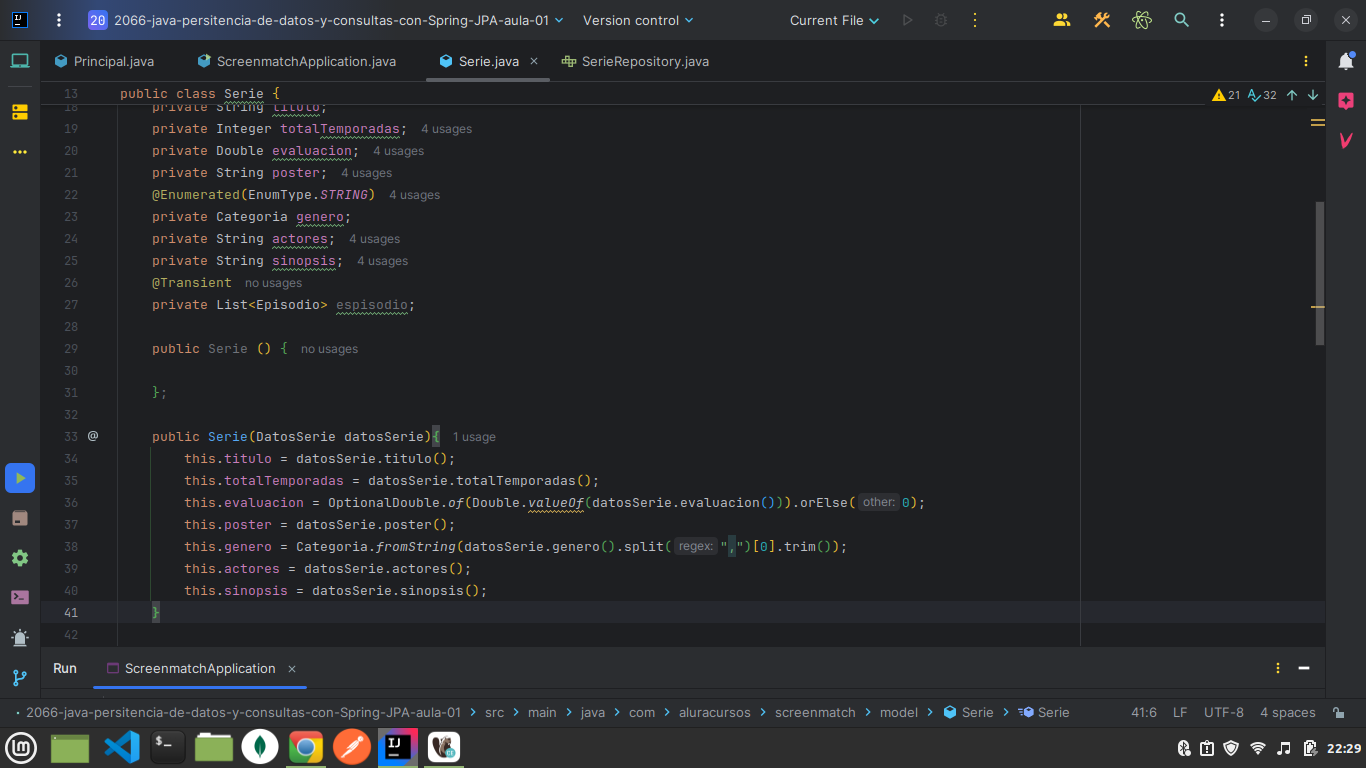Open MongoDB Compass from the taskbar
Viewport: 1366px width, 768px height.
[260, 747]
